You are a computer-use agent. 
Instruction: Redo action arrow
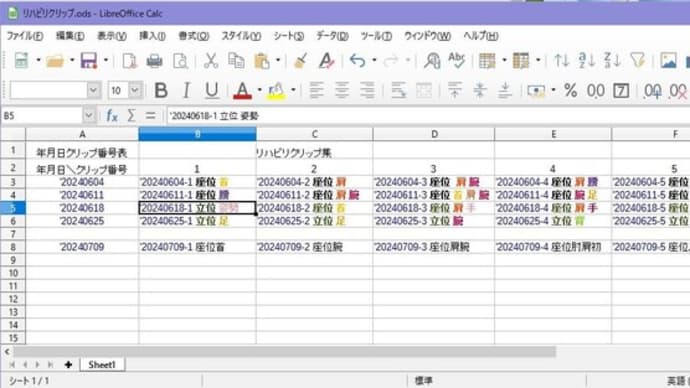391,61
